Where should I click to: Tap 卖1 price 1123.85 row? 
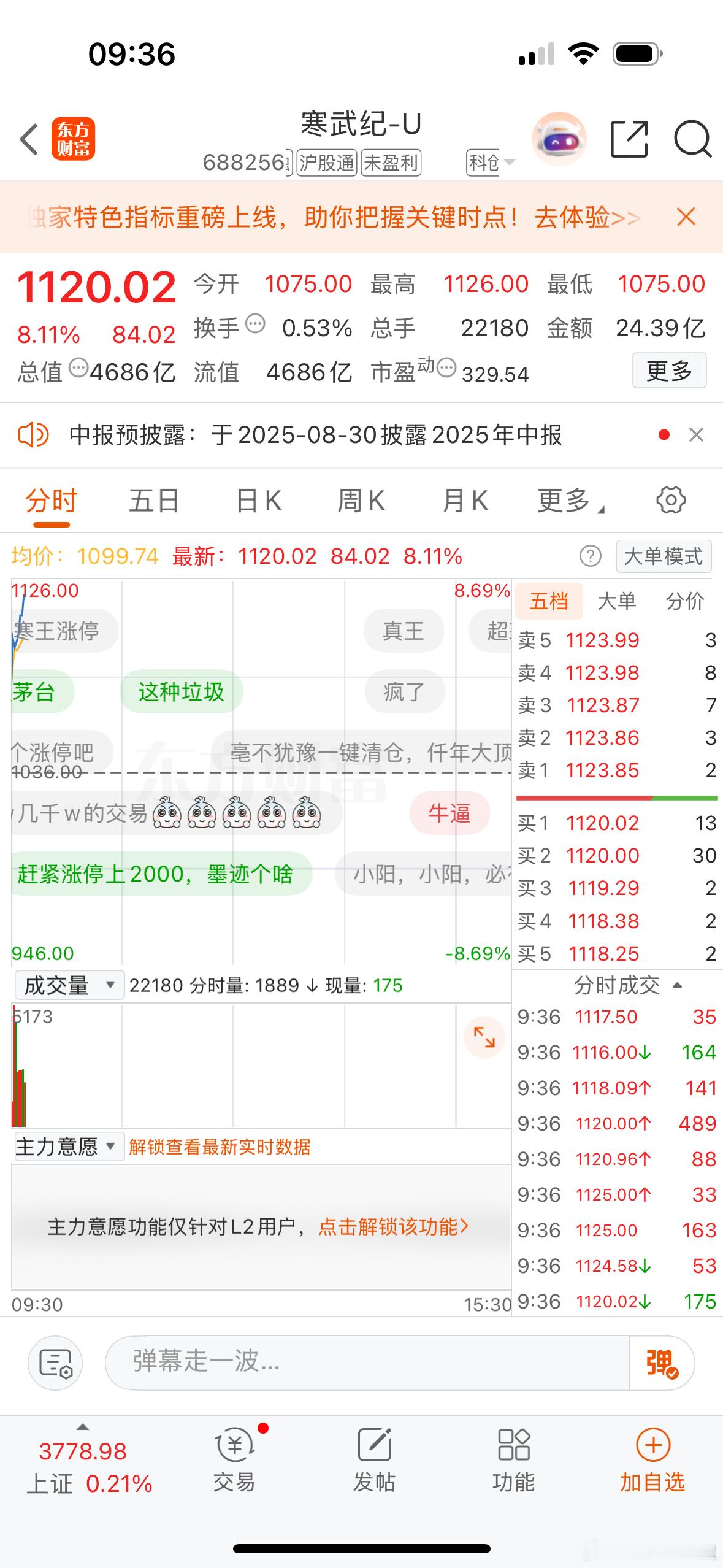617,770
